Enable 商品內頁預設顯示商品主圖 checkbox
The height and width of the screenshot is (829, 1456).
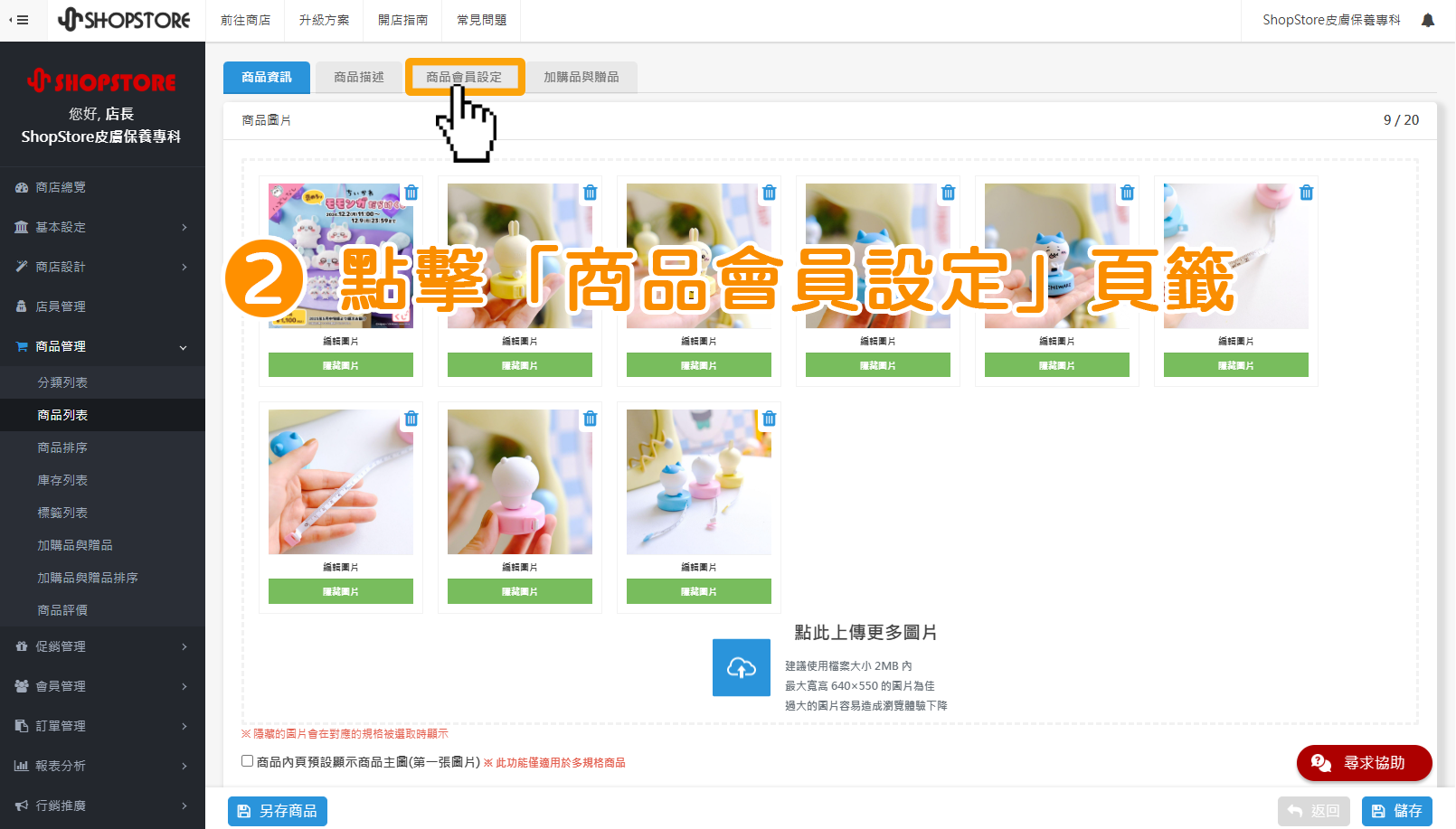246,761
